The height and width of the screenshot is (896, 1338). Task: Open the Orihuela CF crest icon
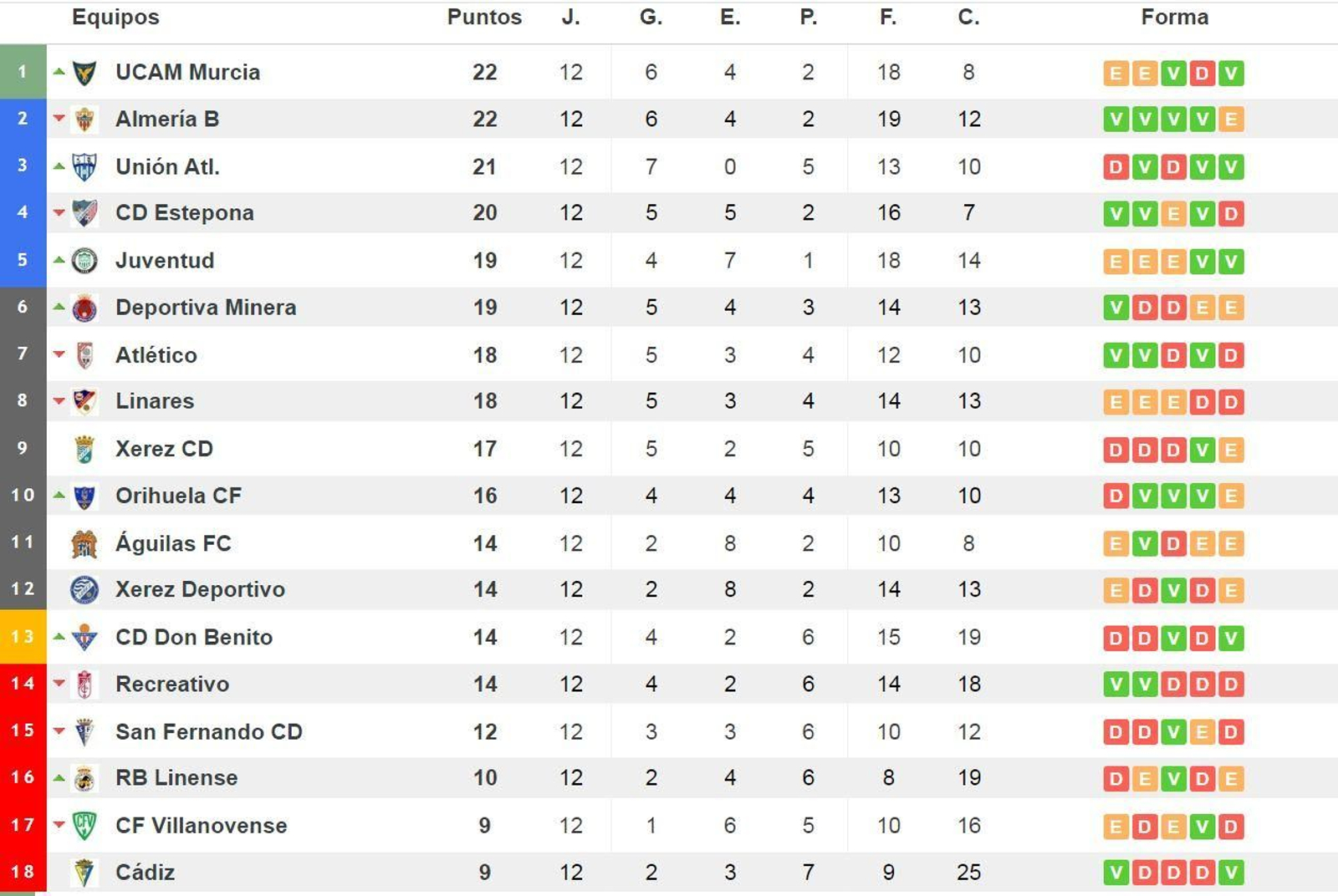click(84, 495)
